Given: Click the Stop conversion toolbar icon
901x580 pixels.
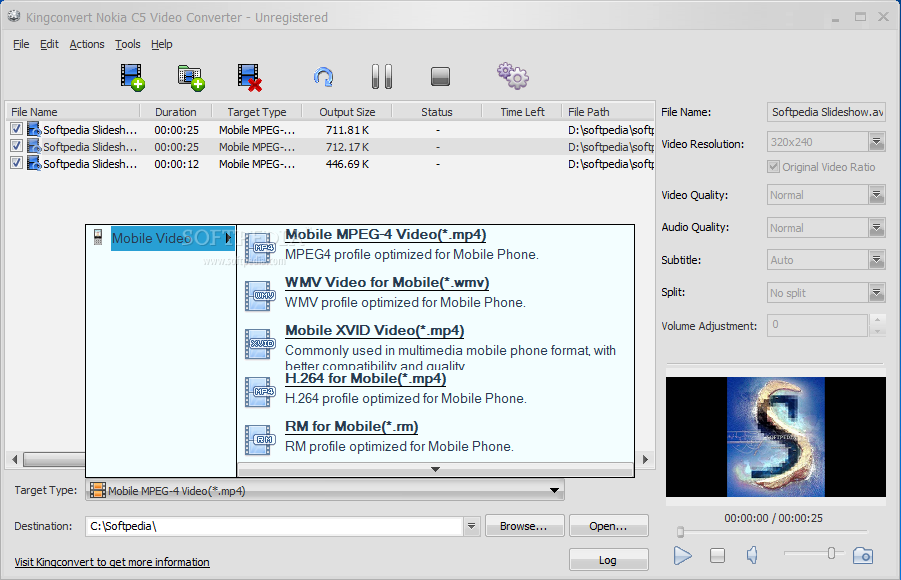Looking at the screenshot, I should pyautogui.click(x=440, y=76).
